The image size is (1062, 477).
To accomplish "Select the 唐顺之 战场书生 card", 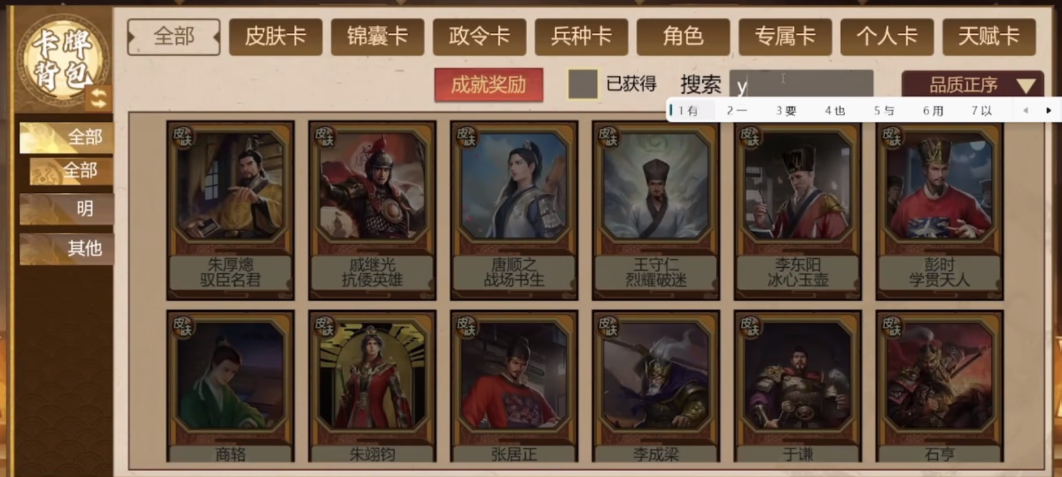I will tap(514, 211).
